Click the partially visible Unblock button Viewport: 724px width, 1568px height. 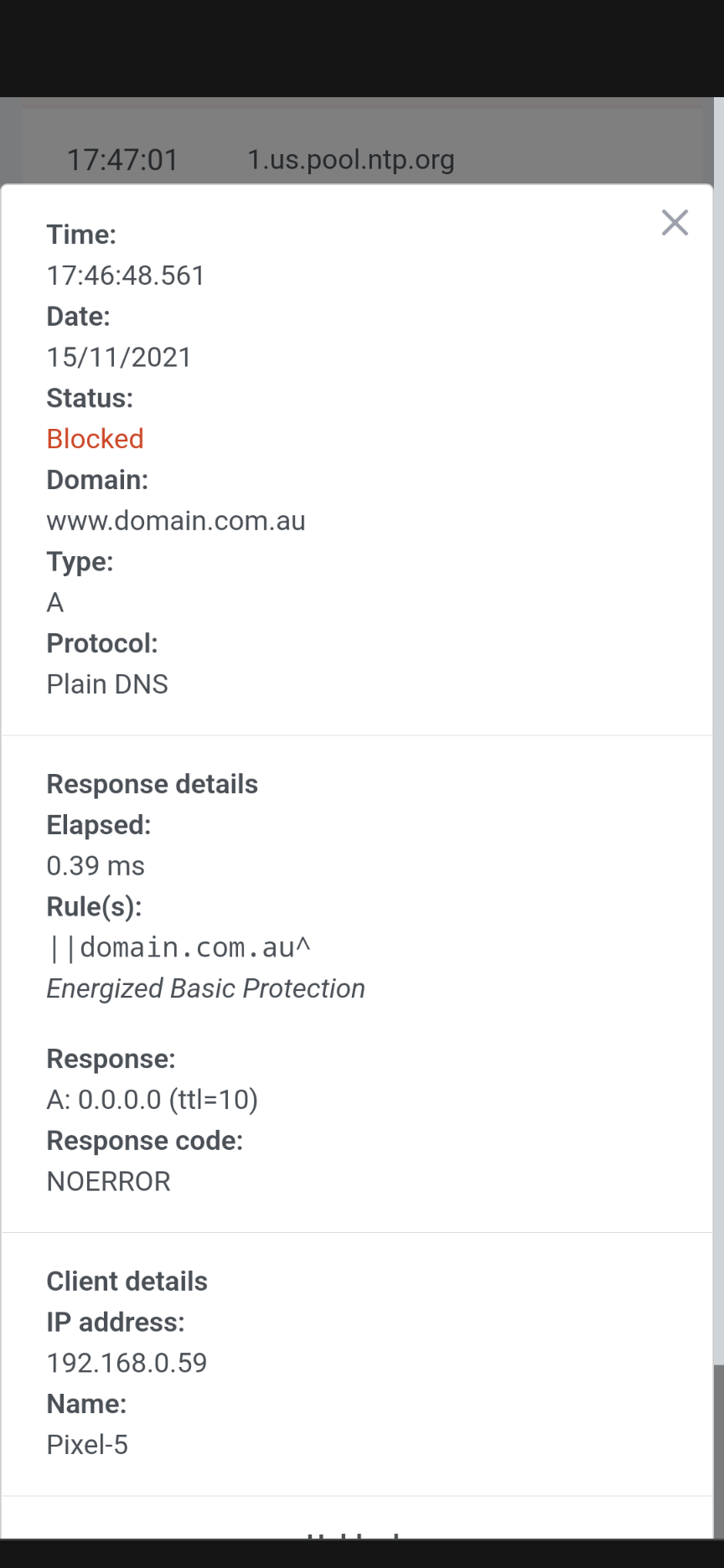[x=352, y=1534]
